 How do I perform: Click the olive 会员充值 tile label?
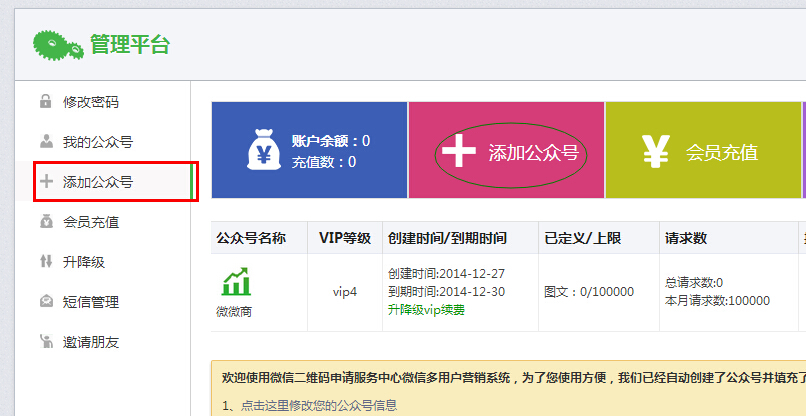[722, 153]
